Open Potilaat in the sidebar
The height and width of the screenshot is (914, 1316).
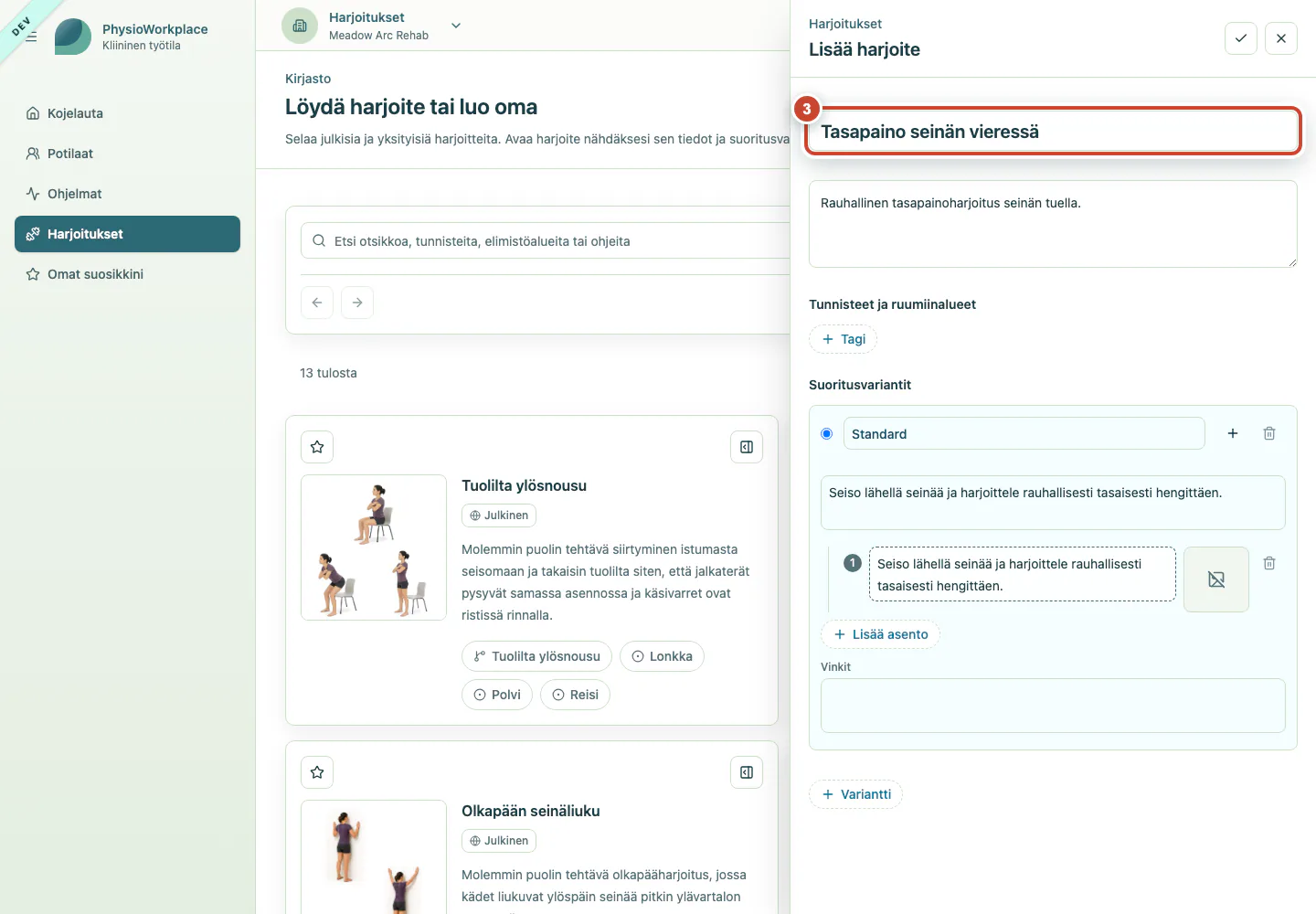127,154
